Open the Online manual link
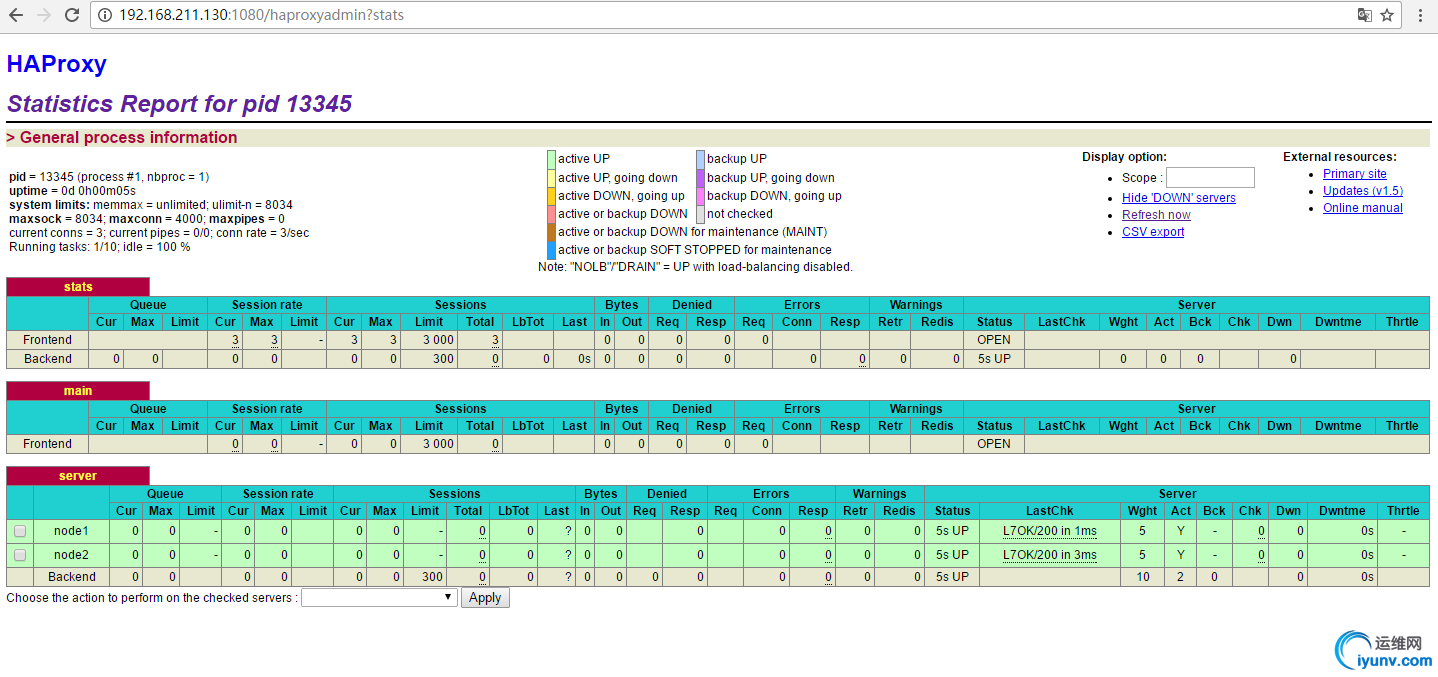 [x=1363, y=208]
